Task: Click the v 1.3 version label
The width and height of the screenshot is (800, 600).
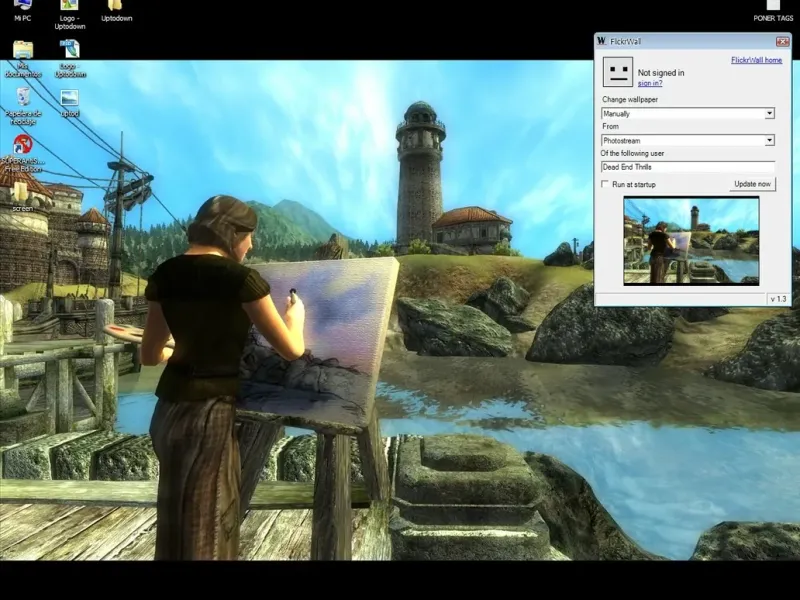Action: (x=778, y=299)
